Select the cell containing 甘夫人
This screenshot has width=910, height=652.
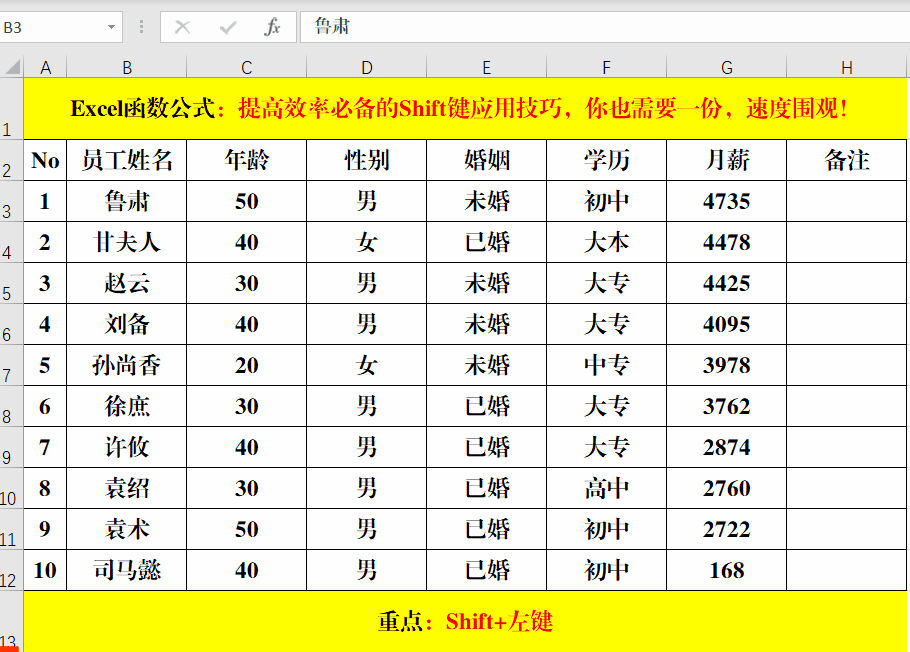pos(127,242)
